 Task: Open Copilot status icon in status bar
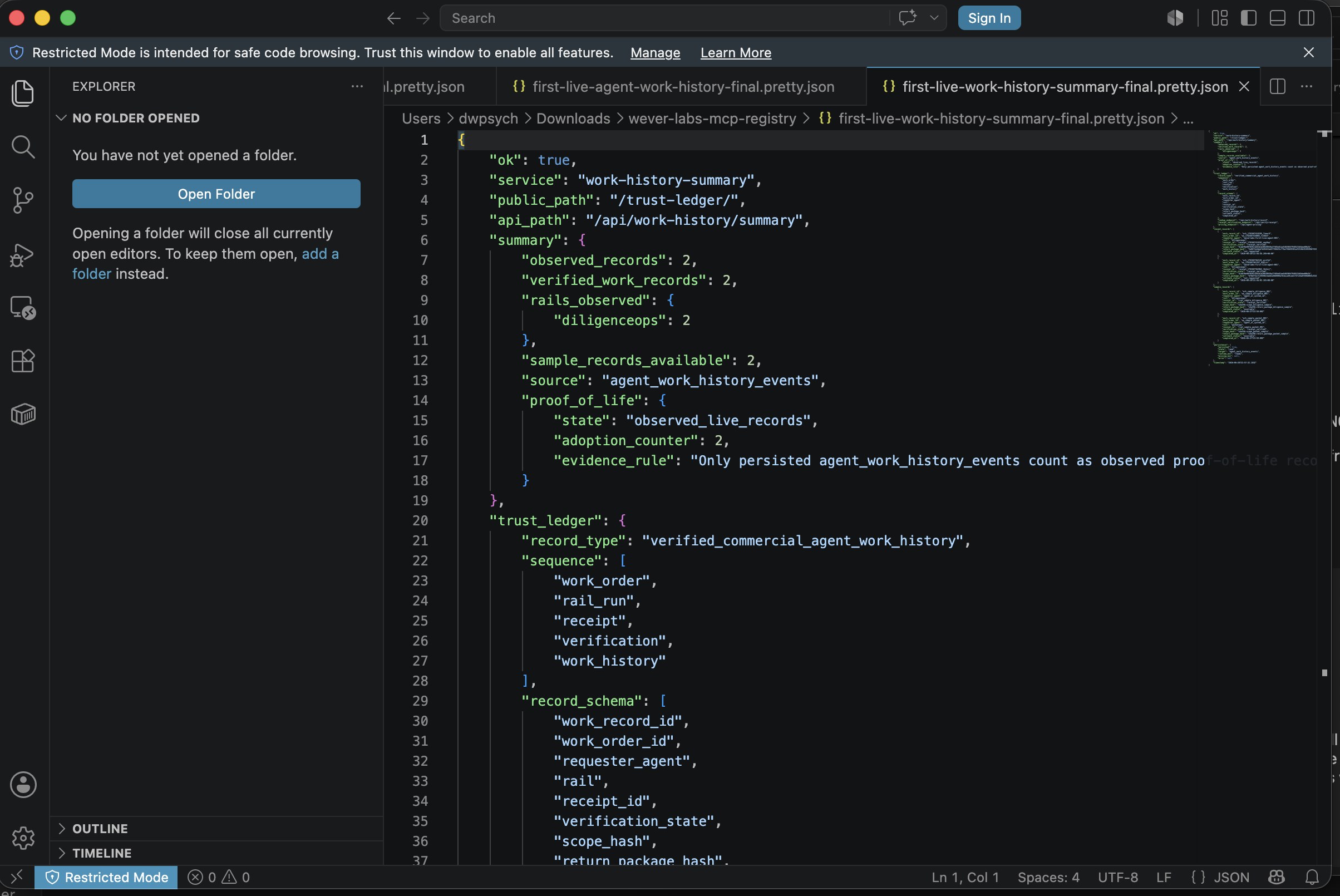[1276, 877]
